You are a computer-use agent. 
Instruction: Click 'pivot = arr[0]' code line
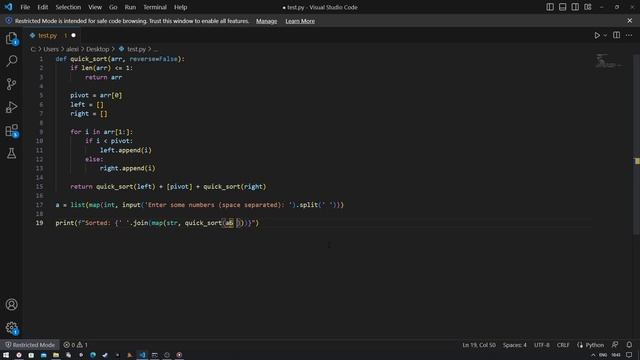coord(96,95)
